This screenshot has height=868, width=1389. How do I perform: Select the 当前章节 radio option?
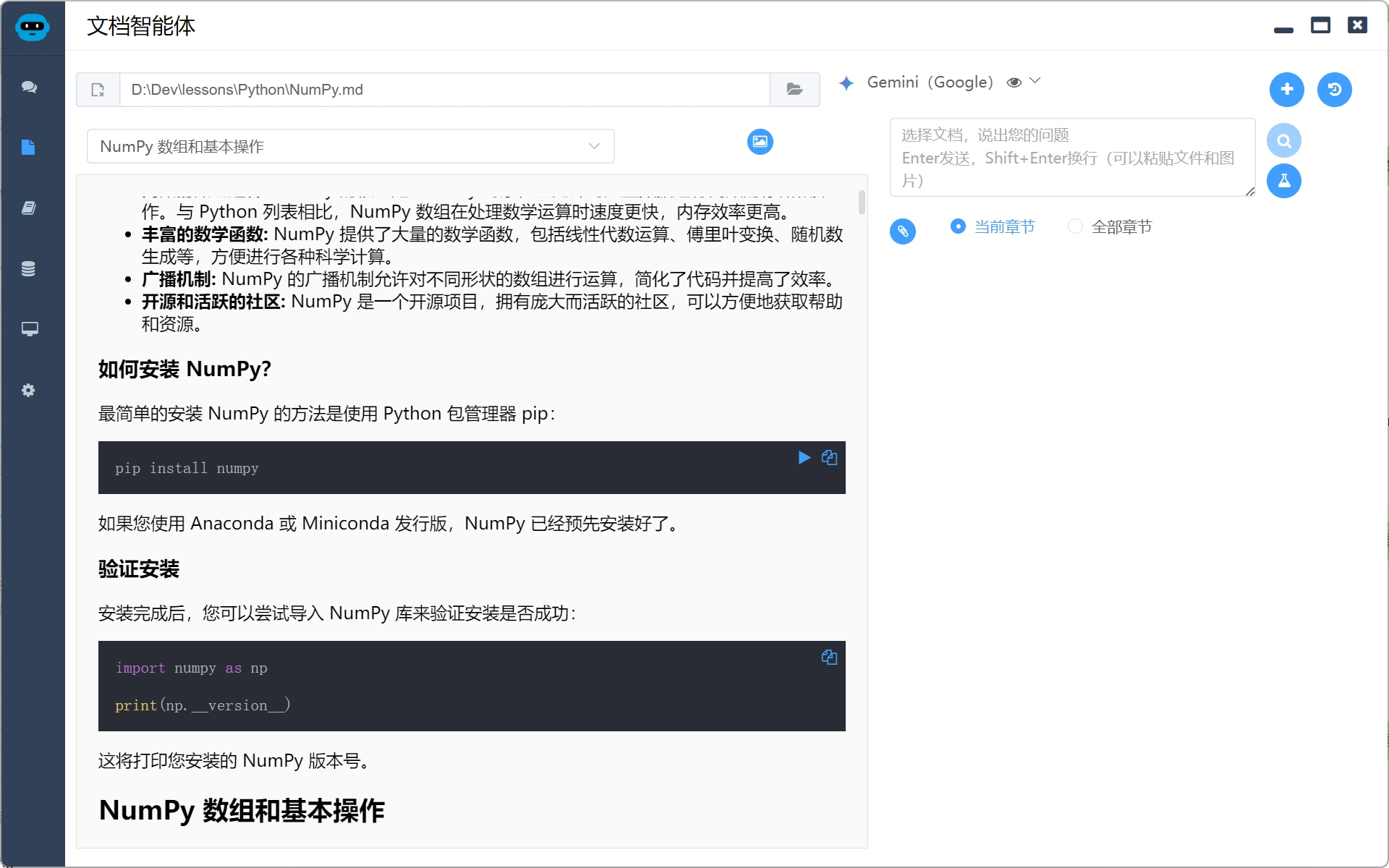(x=992, y=227)
